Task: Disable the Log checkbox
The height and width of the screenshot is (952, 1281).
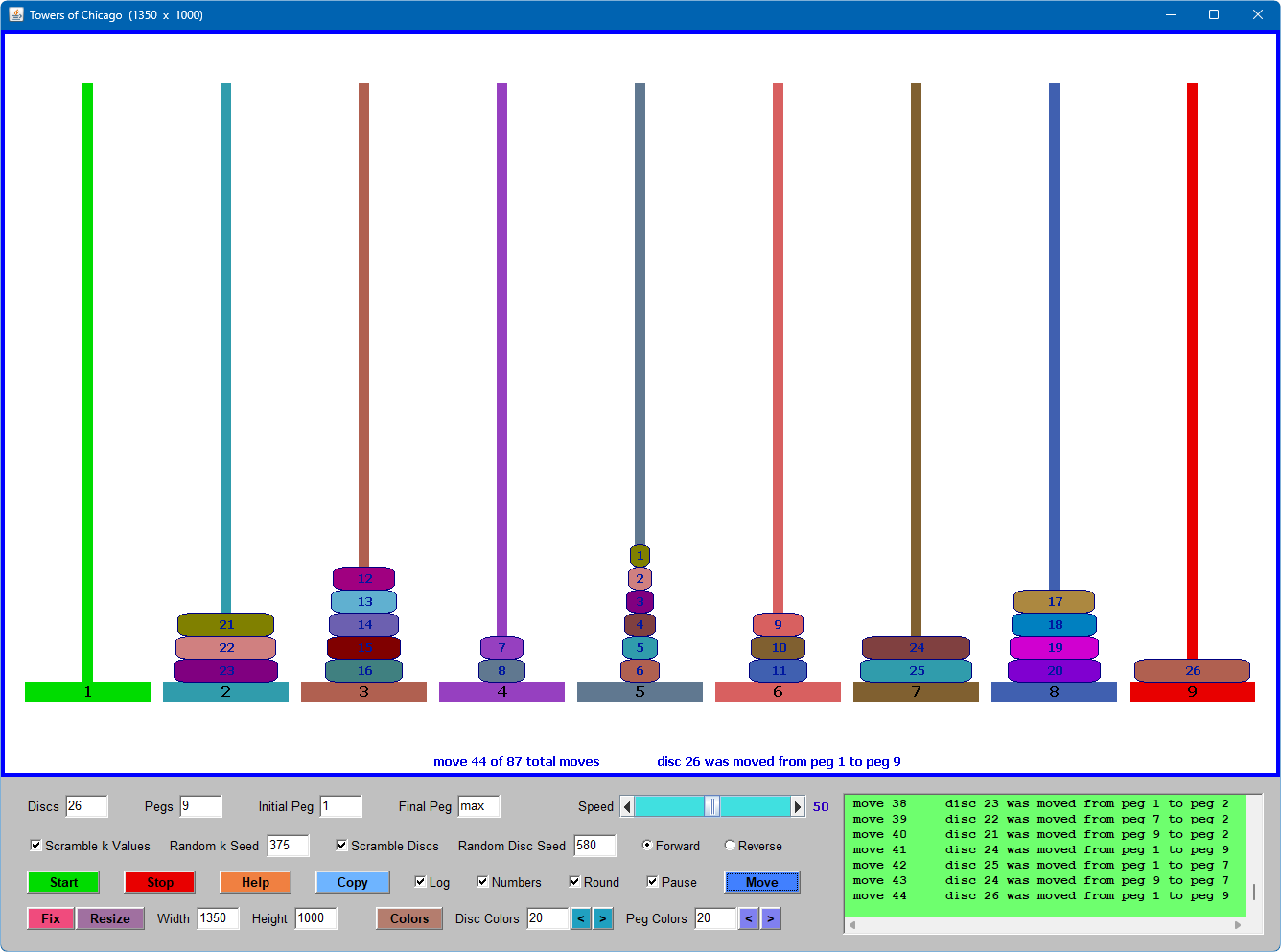Action: [420, 882]
